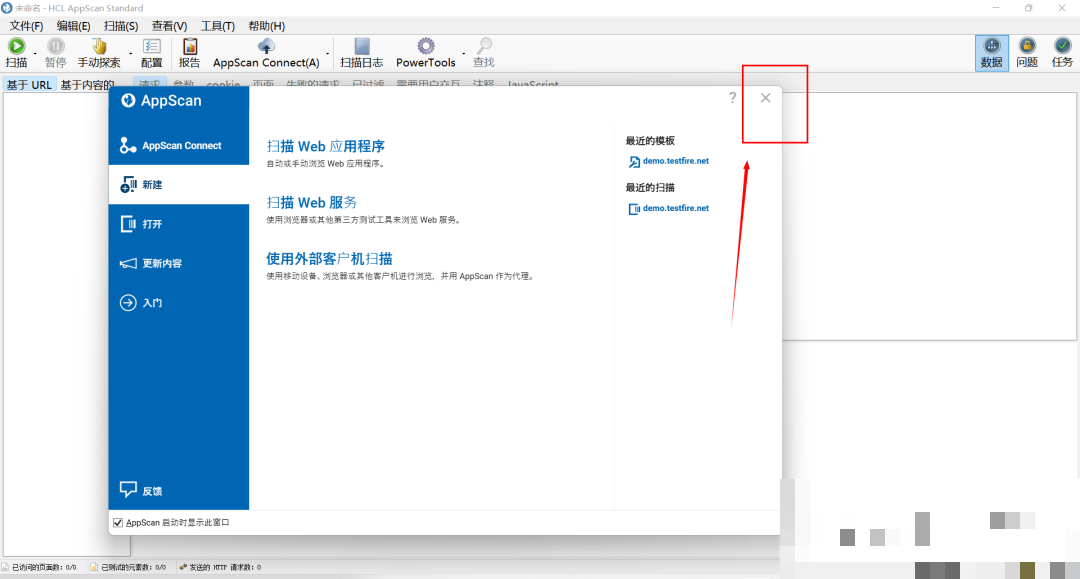The width and height of the screenshot is (1080, 579).
Task: Click 已测试的元素数 status bar entry
Action: (128, 567)
